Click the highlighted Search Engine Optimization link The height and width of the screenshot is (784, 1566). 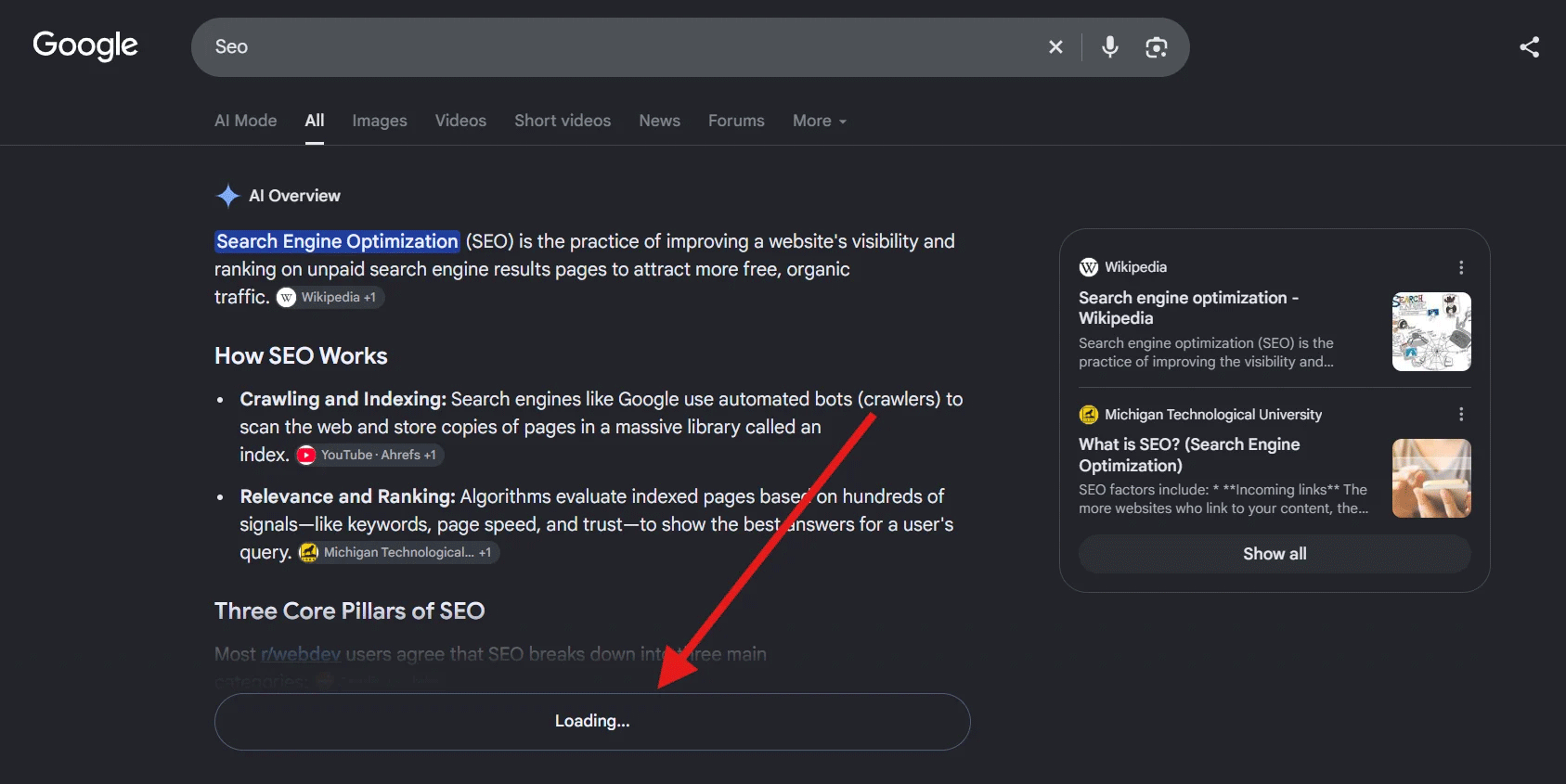pyautogui.click(x=337, y=241)
